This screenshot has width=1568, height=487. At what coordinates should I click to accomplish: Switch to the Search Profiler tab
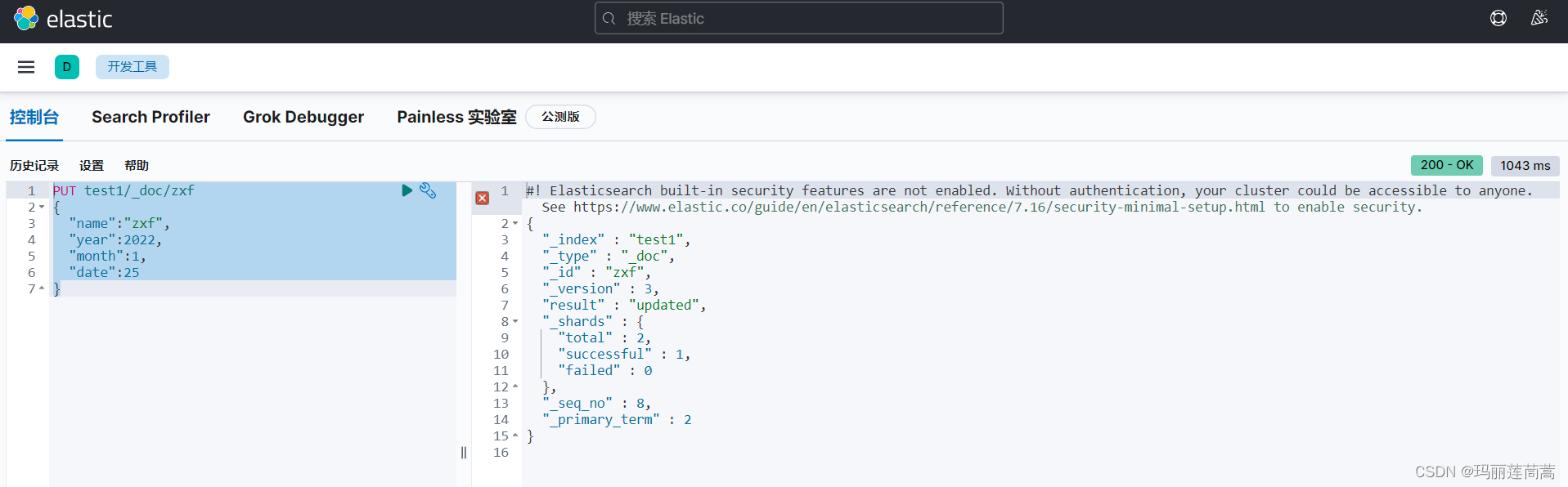tap(151, 117)
